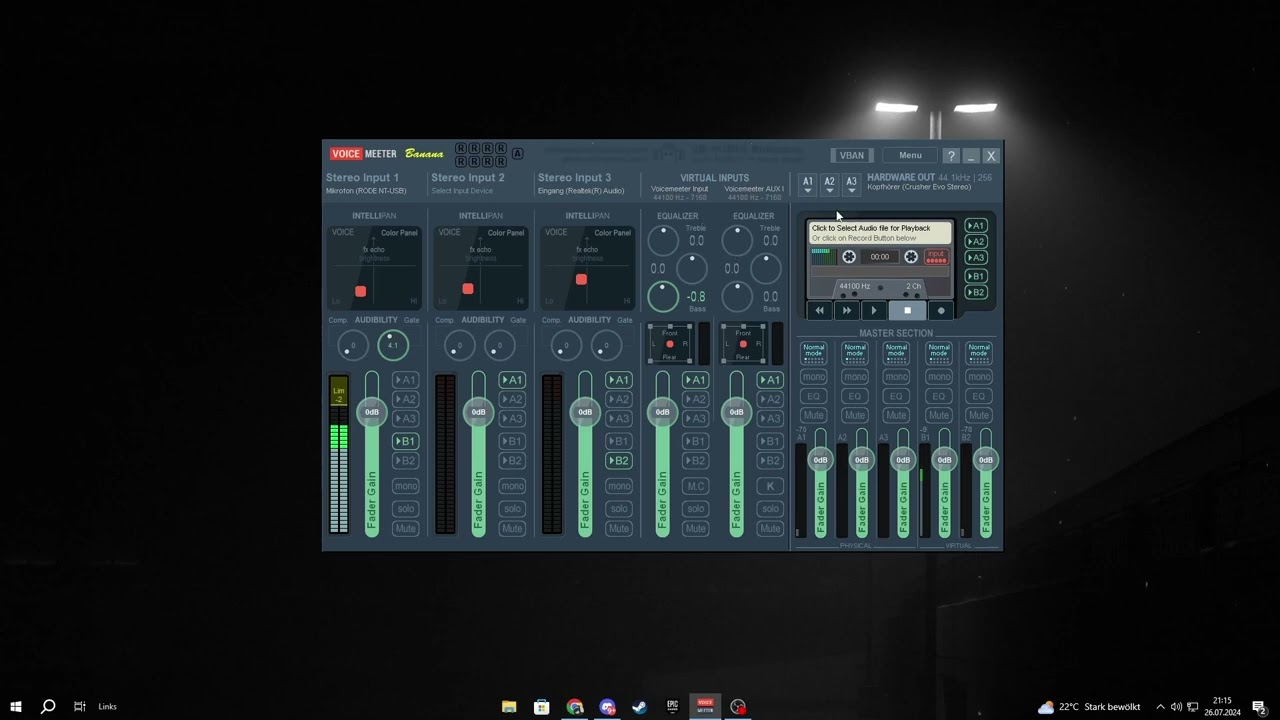Open the notification center icon
The height and width of the screenshot is (720, 1280).
point(1259,707)
